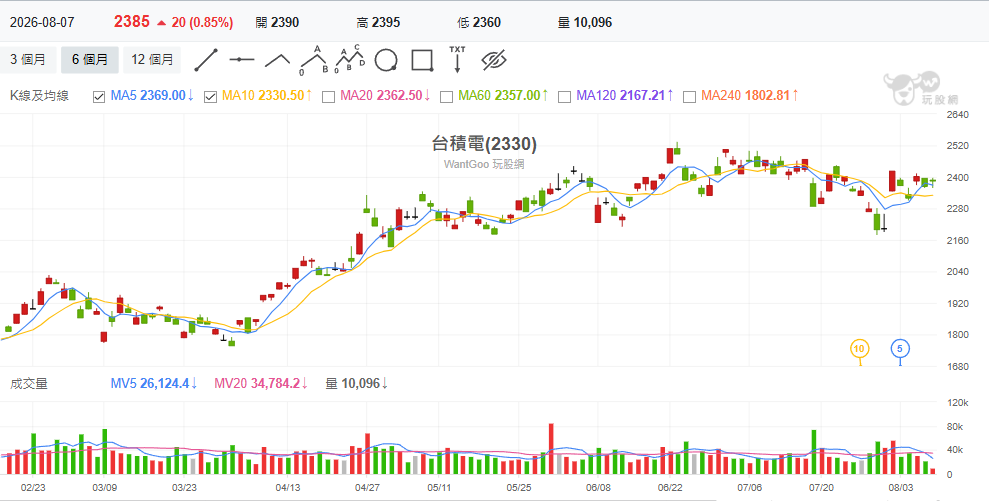
Task: Click the 06/22 date axis label
Action: pyautogui.click(x=670, y=488)
